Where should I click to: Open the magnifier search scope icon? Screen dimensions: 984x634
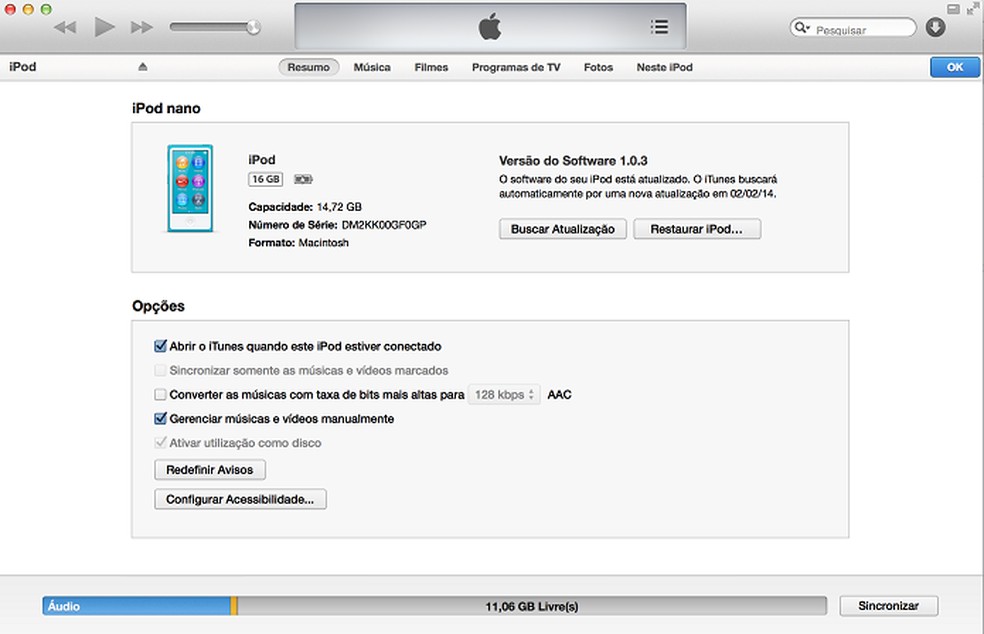tap(802, 27)
